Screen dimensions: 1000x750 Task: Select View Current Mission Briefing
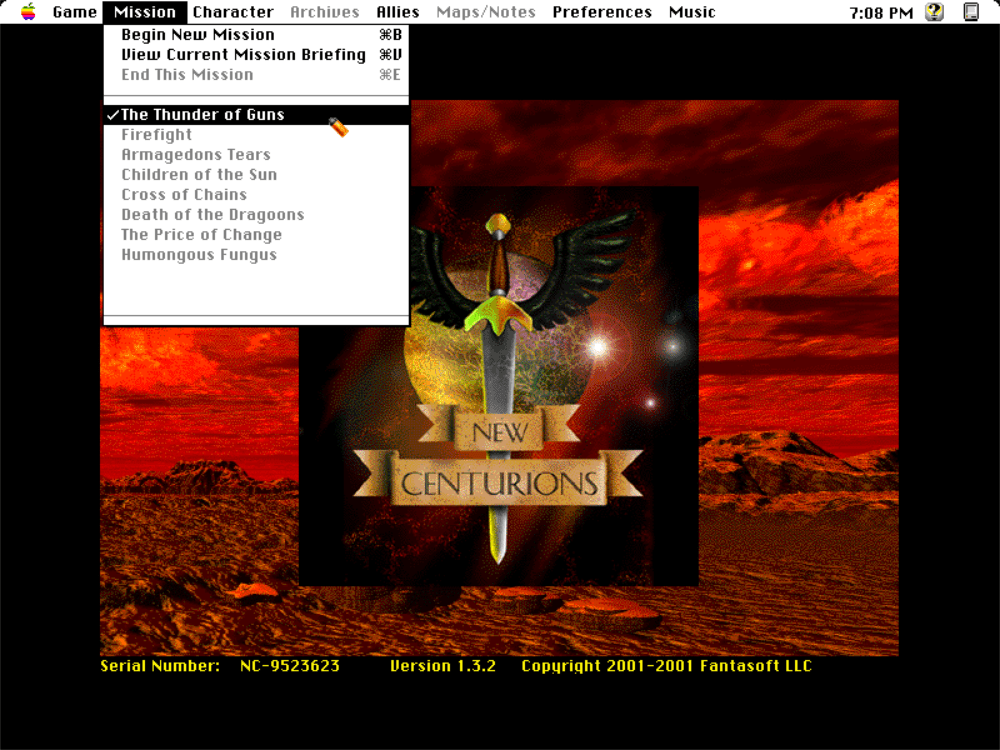(243, 55)
